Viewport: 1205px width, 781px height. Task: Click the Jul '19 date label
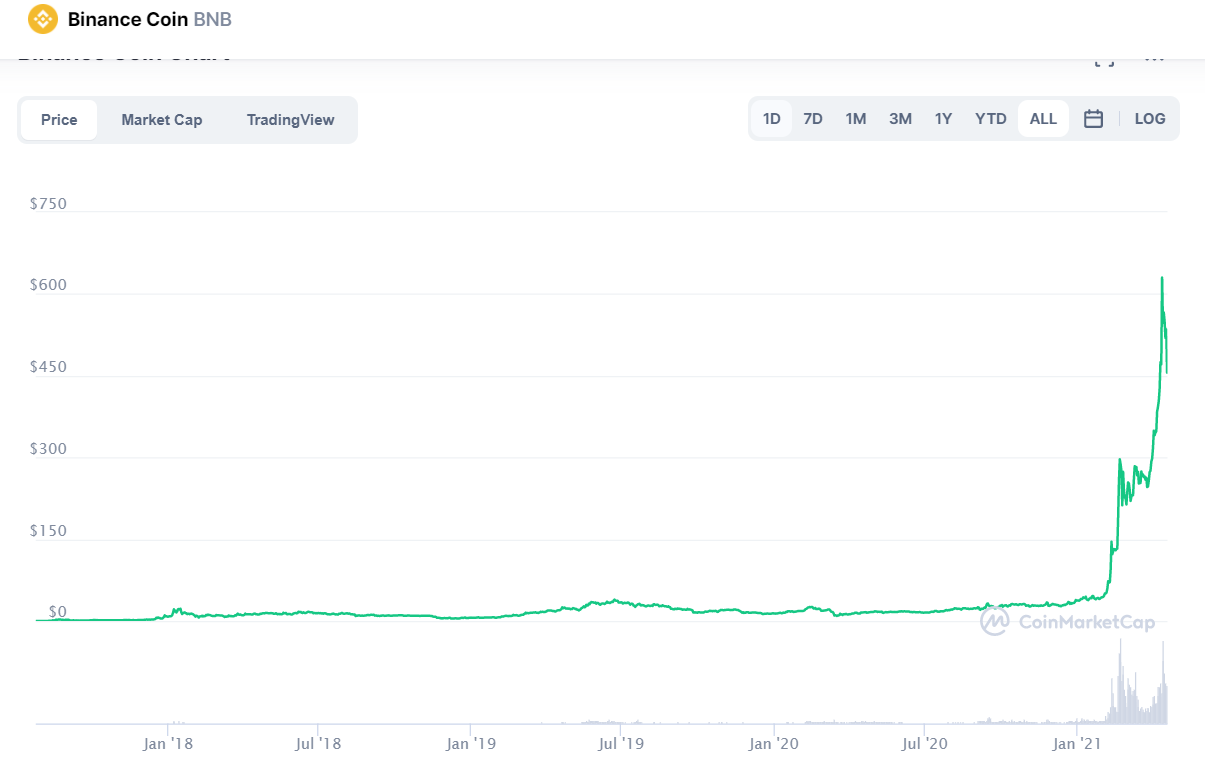tap(621, 744)
